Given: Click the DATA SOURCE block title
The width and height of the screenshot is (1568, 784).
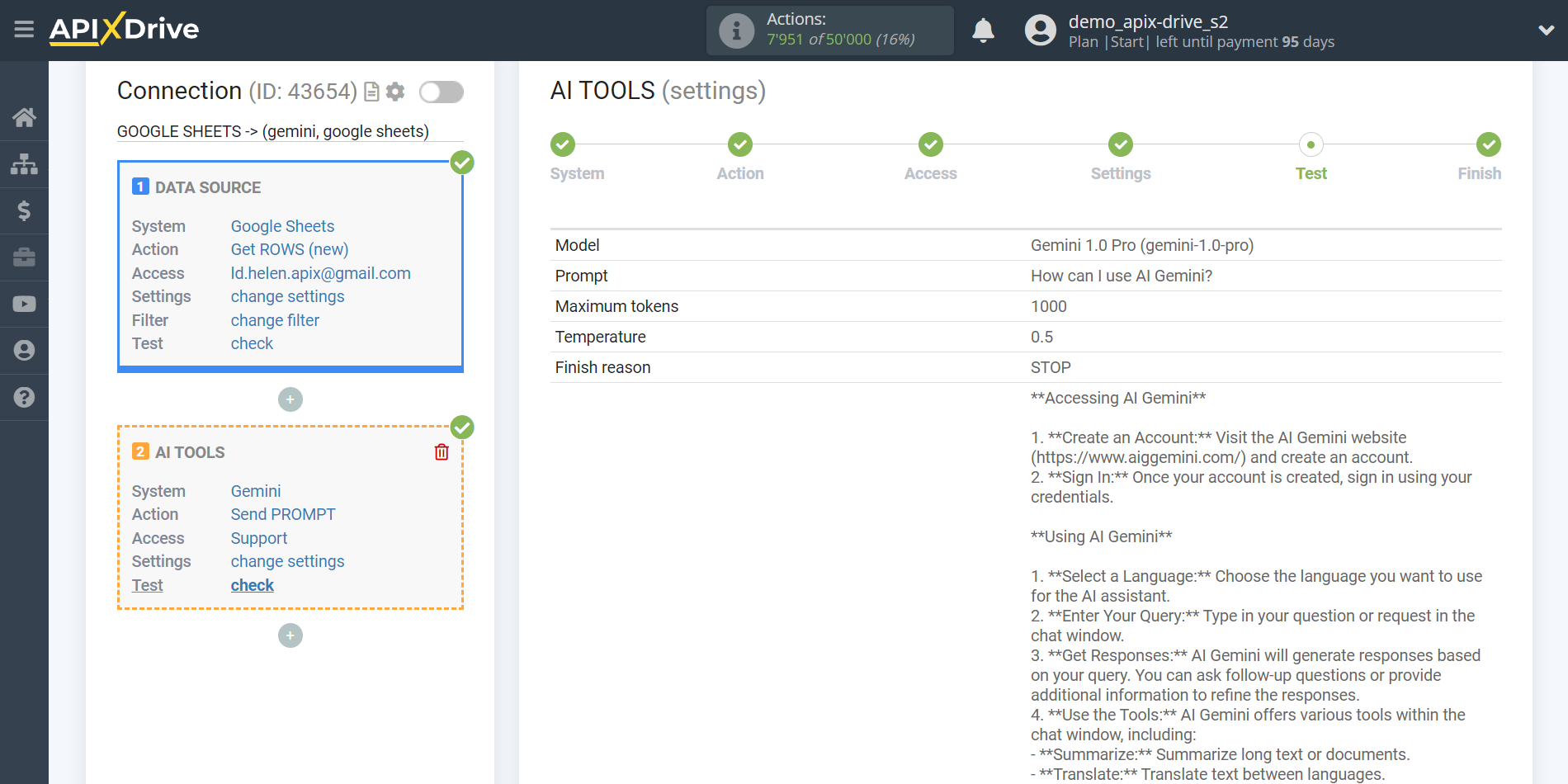Looking at the screenshot, I should (208, 187).
